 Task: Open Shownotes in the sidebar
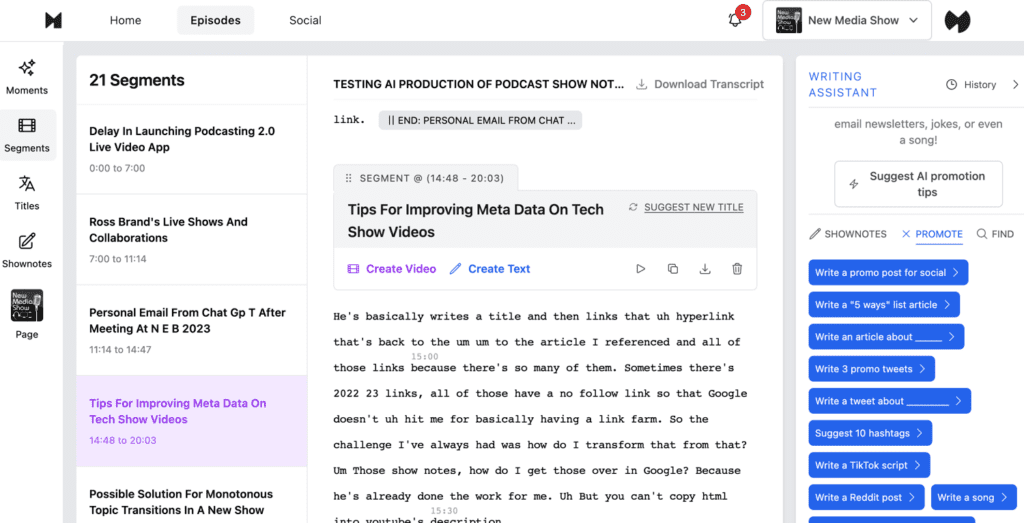point(27,251)
